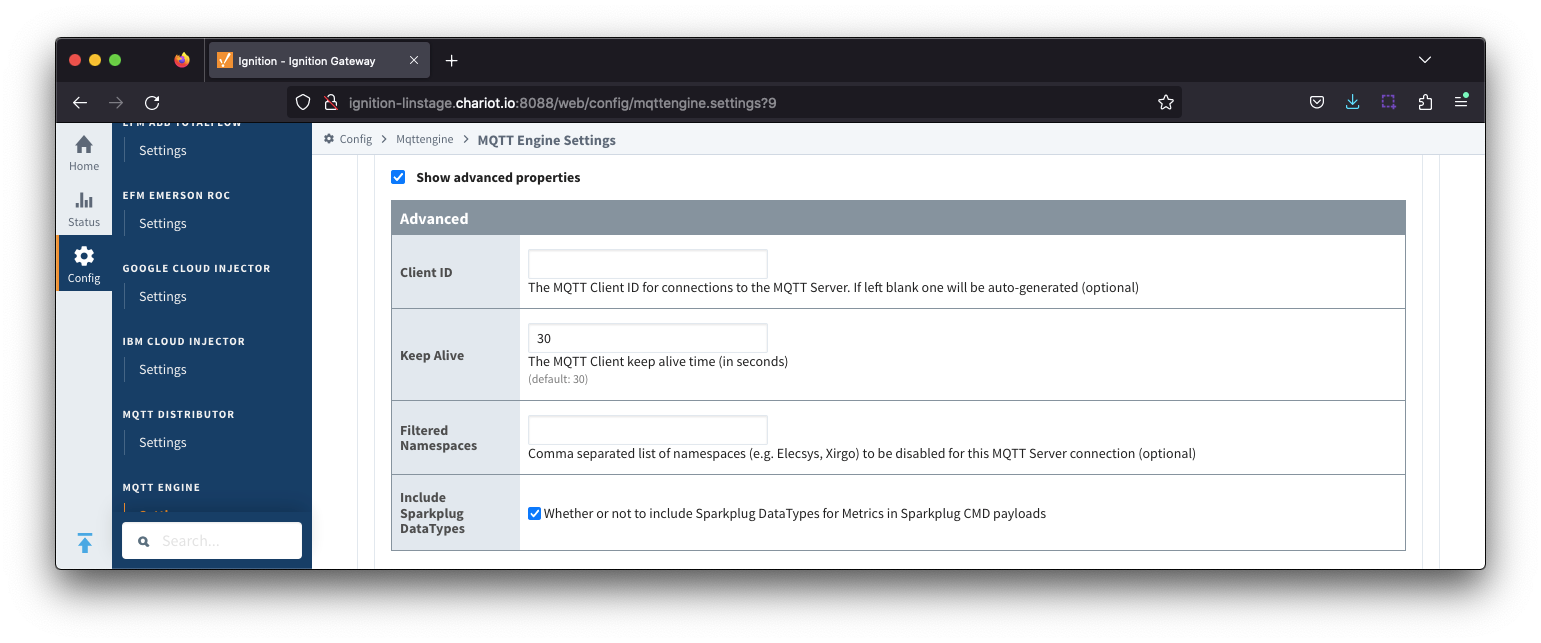This screenshot has height=643, width=1541.
Task: Click into the Client ID field
Action: click(x=648, y=264)
